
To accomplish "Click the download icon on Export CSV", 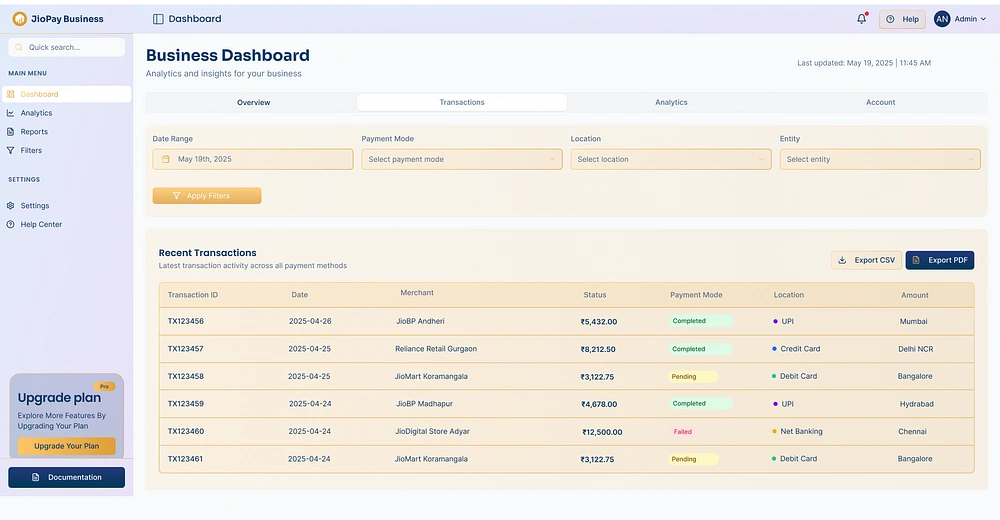I will click(x=842, y=260).
